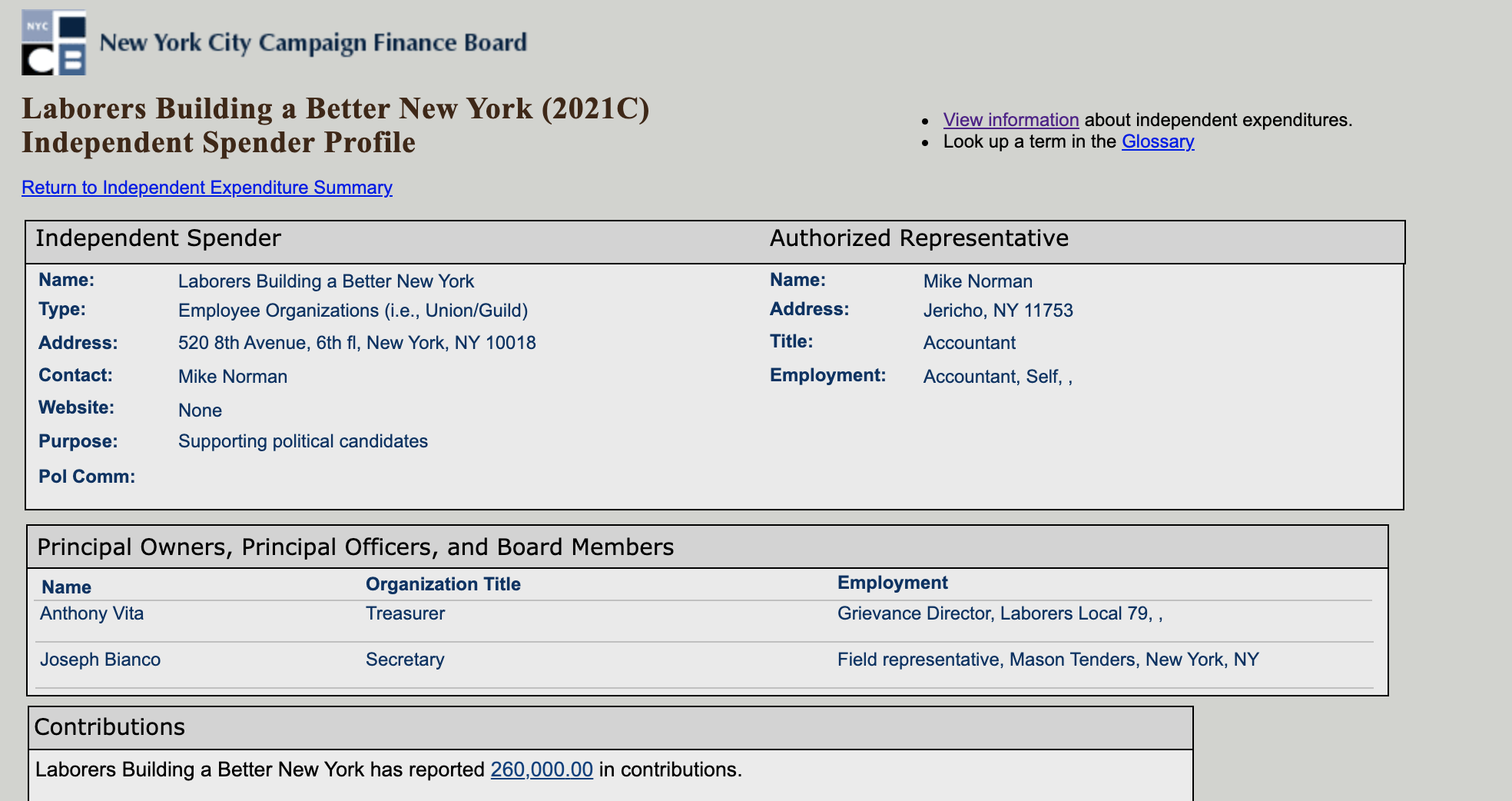1512x801 pixels.
Task: Click the page title 'Laborers Building a Better New York (2021C)'
Action: tap(336, 108)
